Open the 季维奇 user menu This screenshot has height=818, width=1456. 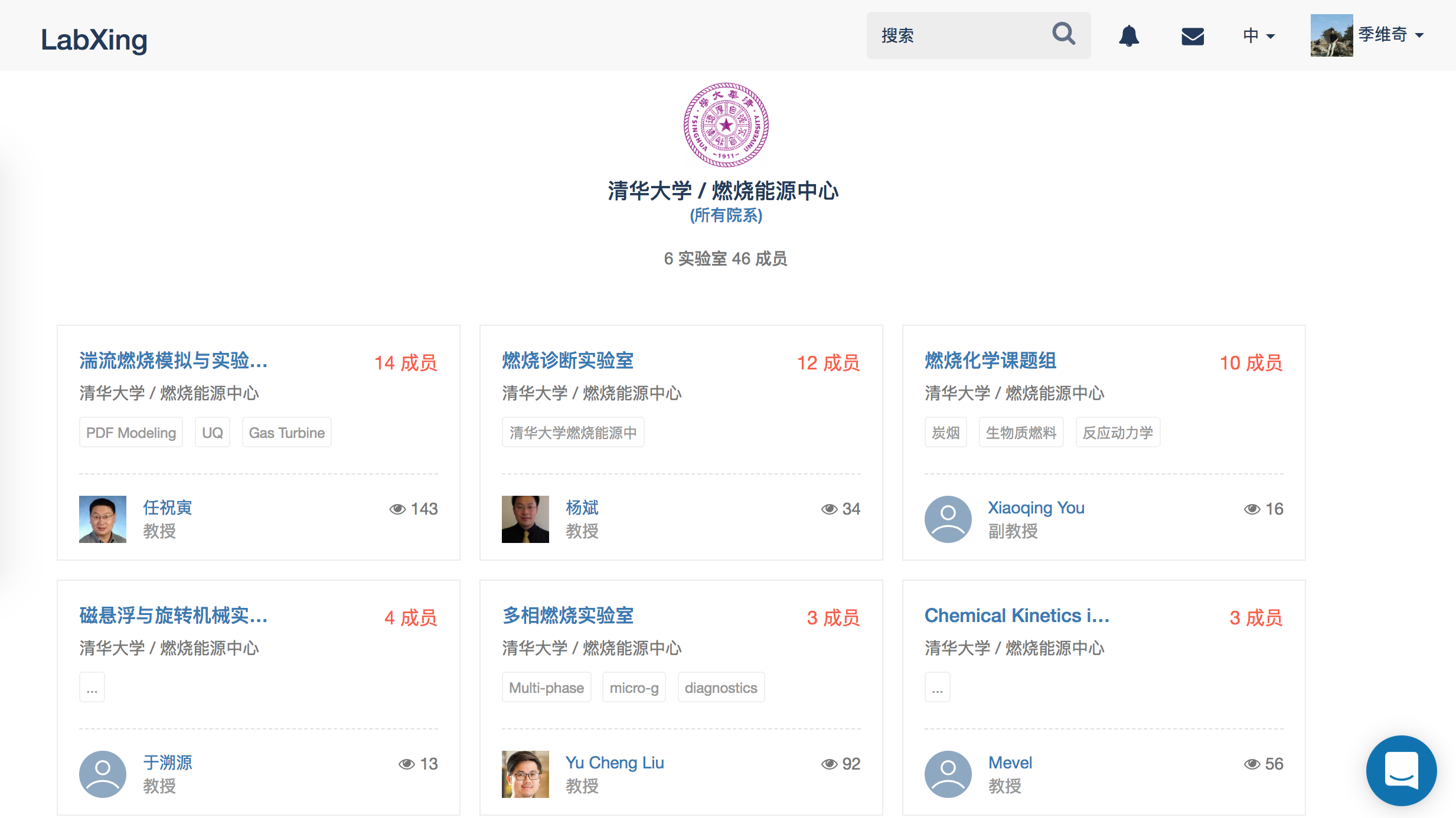click(x=1390, y=35)
